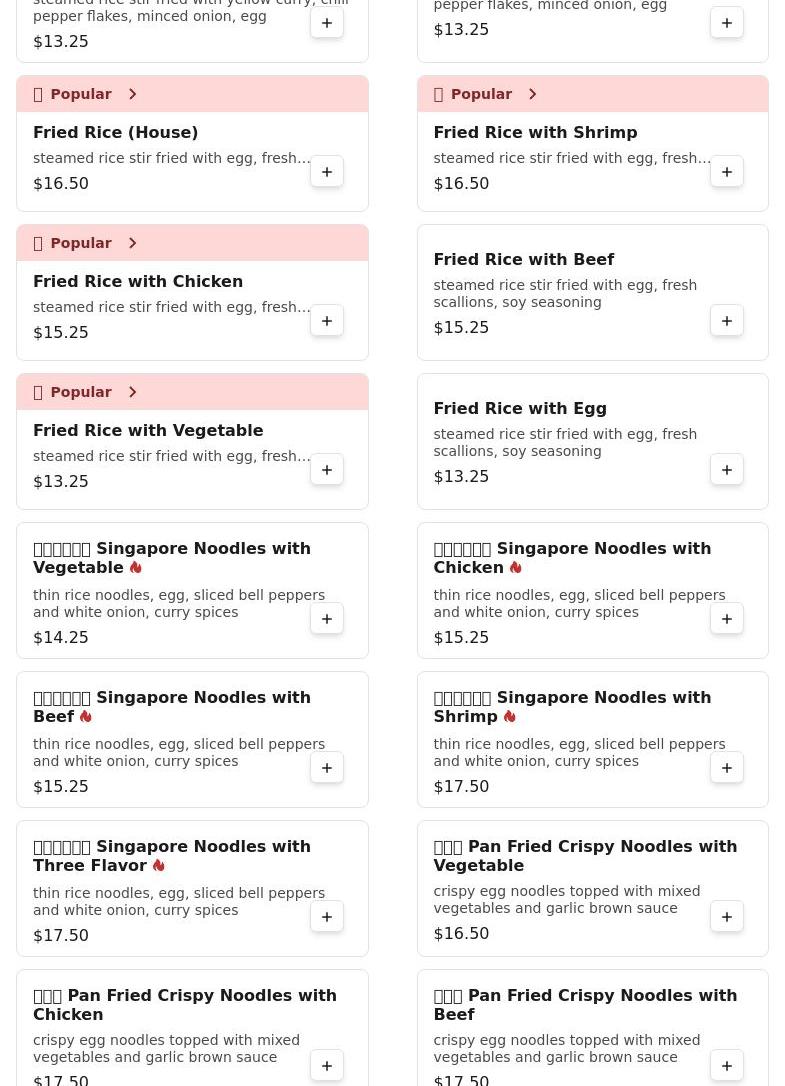
Task: Add Singapore Noodles with Shrimp to cart
Action: click(x=727, y=768)
